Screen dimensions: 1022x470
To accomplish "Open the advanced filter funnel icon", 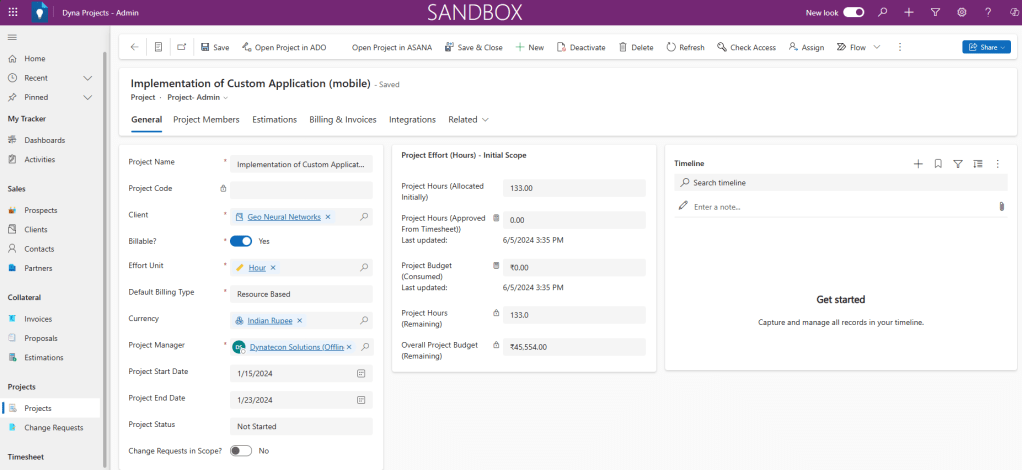I will pos(935,12).
